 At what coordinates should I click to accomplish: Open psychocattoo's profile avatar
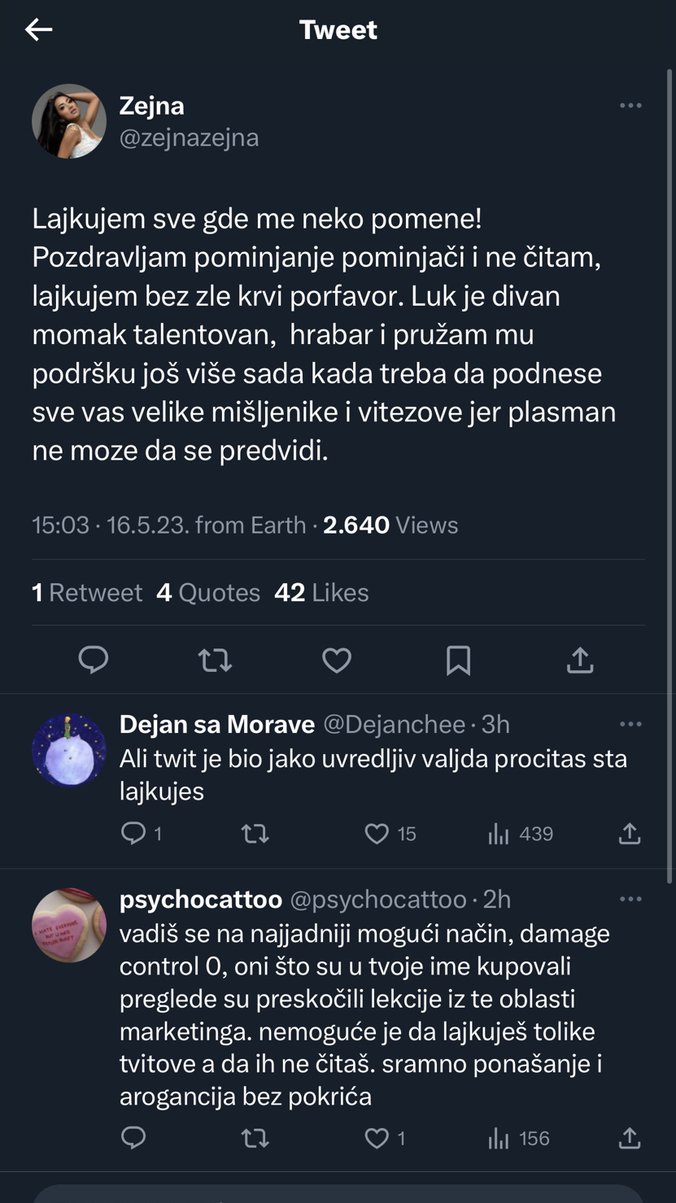point(69,925)
